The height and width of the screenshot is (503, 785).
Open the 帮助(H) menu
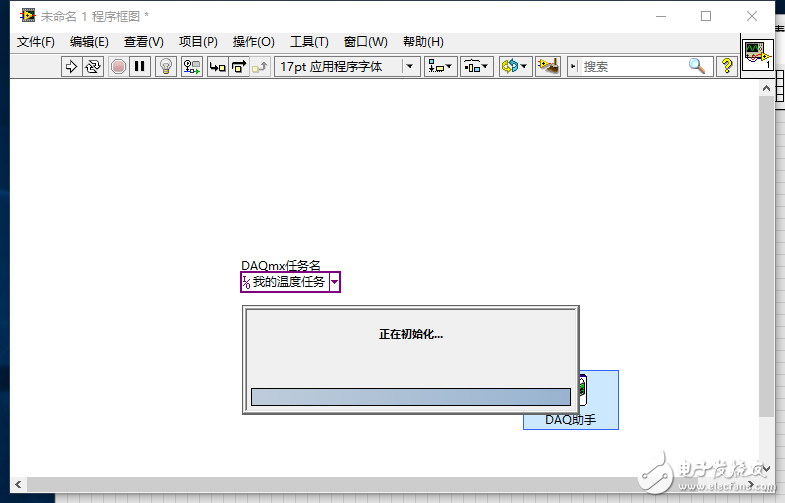(x=423, y=42)
